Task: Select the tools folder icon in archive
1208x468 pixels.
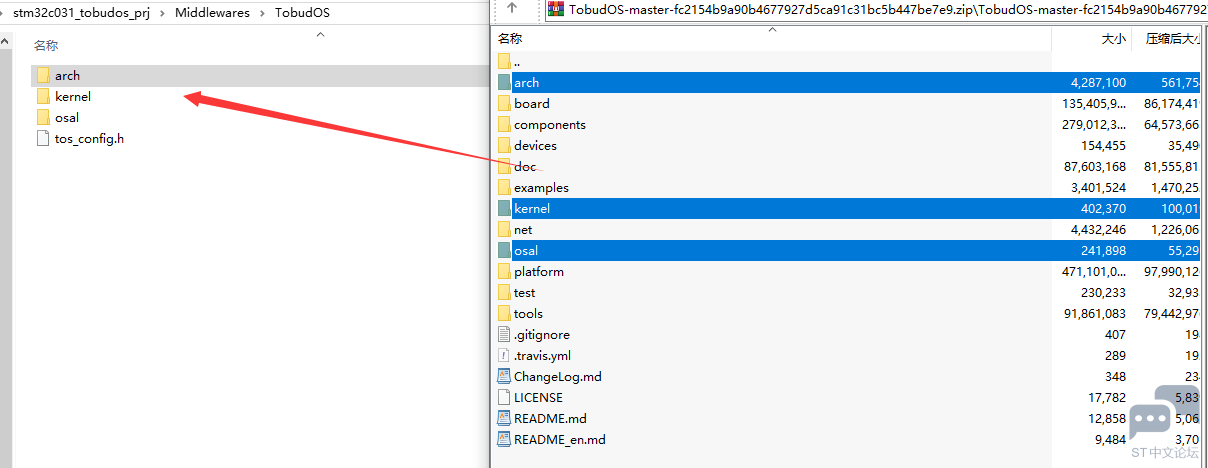Action: pyautogui.click(x=504, y=313)
